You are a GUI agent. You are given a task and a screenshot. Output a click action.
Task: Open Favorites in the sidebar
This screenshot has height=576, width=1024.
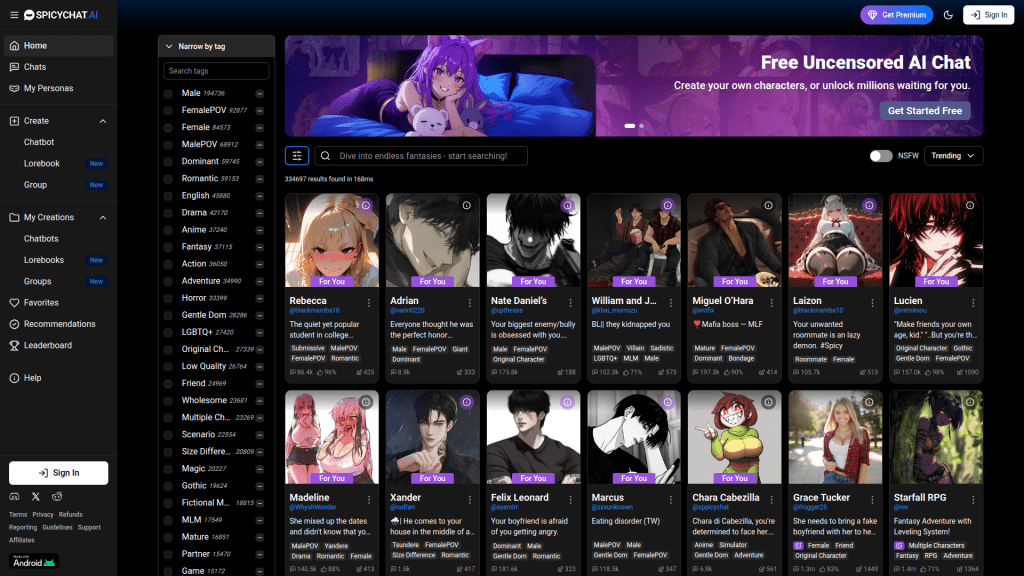59,303
